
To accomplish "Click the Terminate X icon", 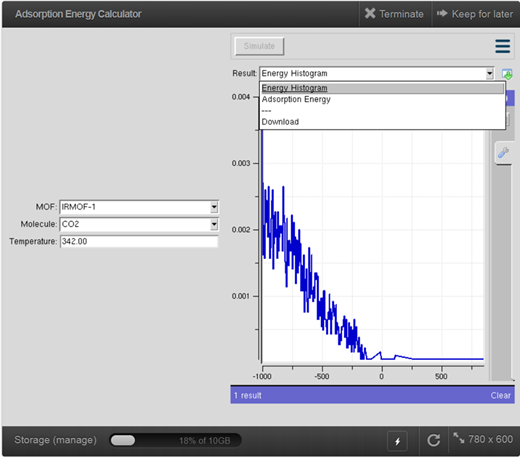I will coord(370,13).
